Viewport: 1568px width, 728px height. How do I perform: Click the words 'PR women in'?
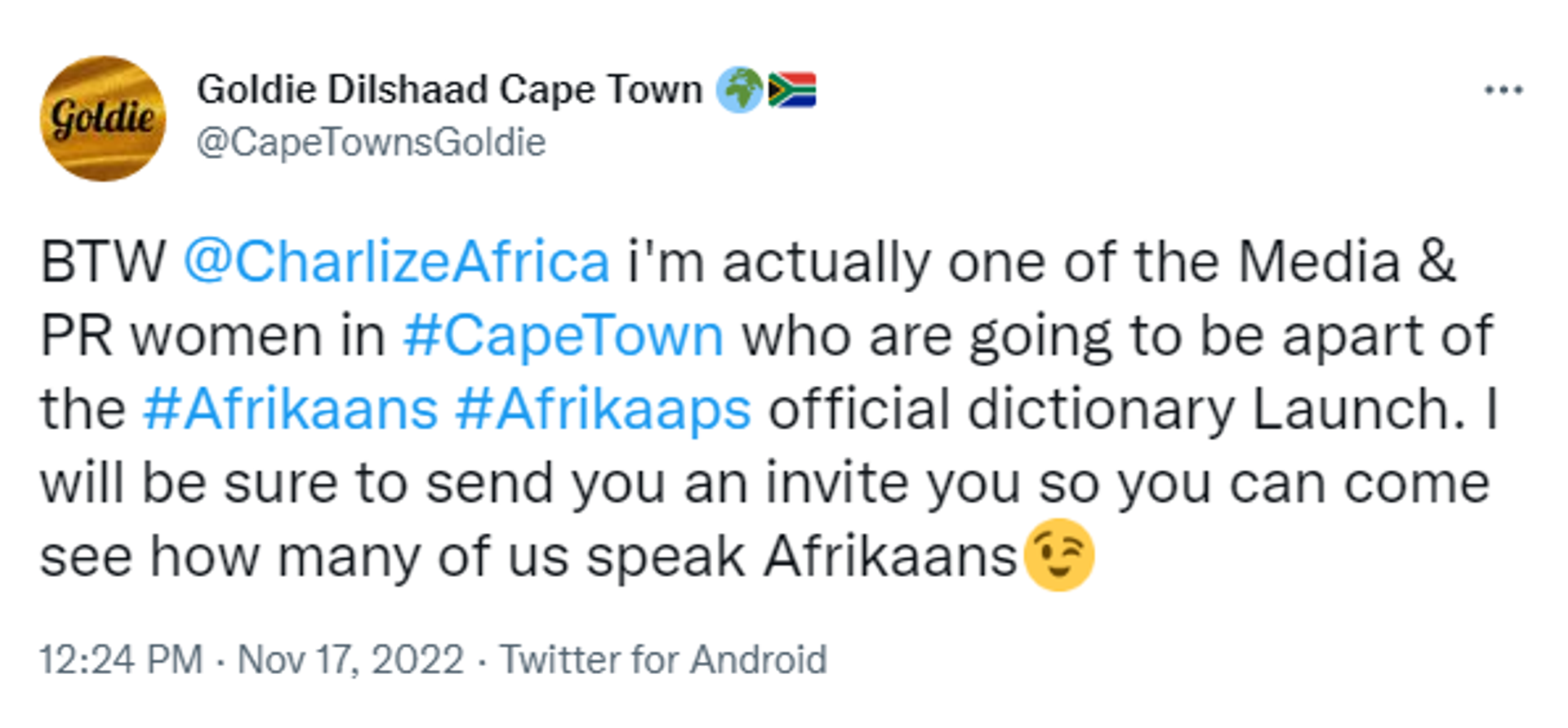tap(212, 336)
